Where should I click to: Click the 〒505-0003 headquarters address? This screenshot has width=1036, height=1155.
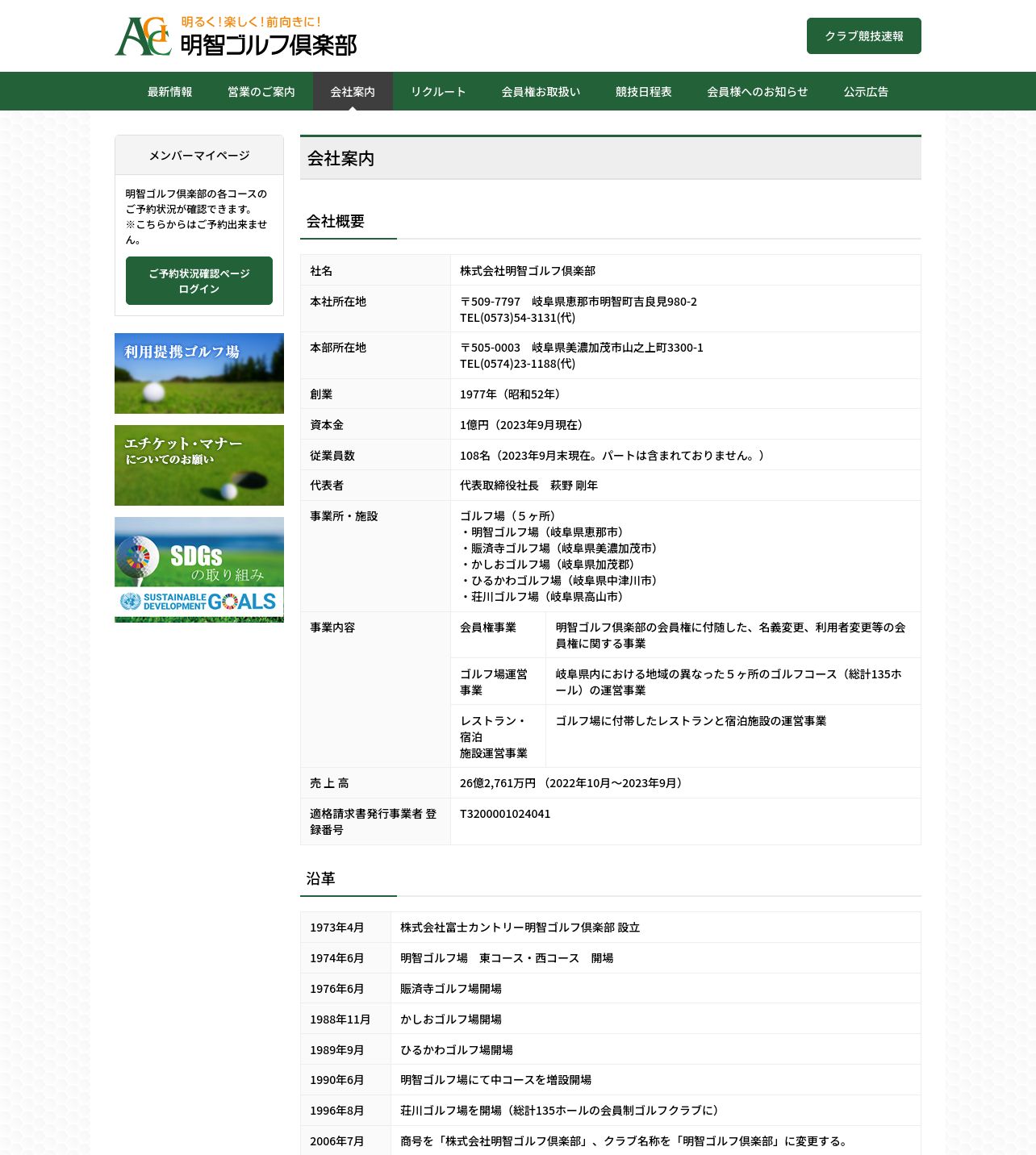point(582,348)
